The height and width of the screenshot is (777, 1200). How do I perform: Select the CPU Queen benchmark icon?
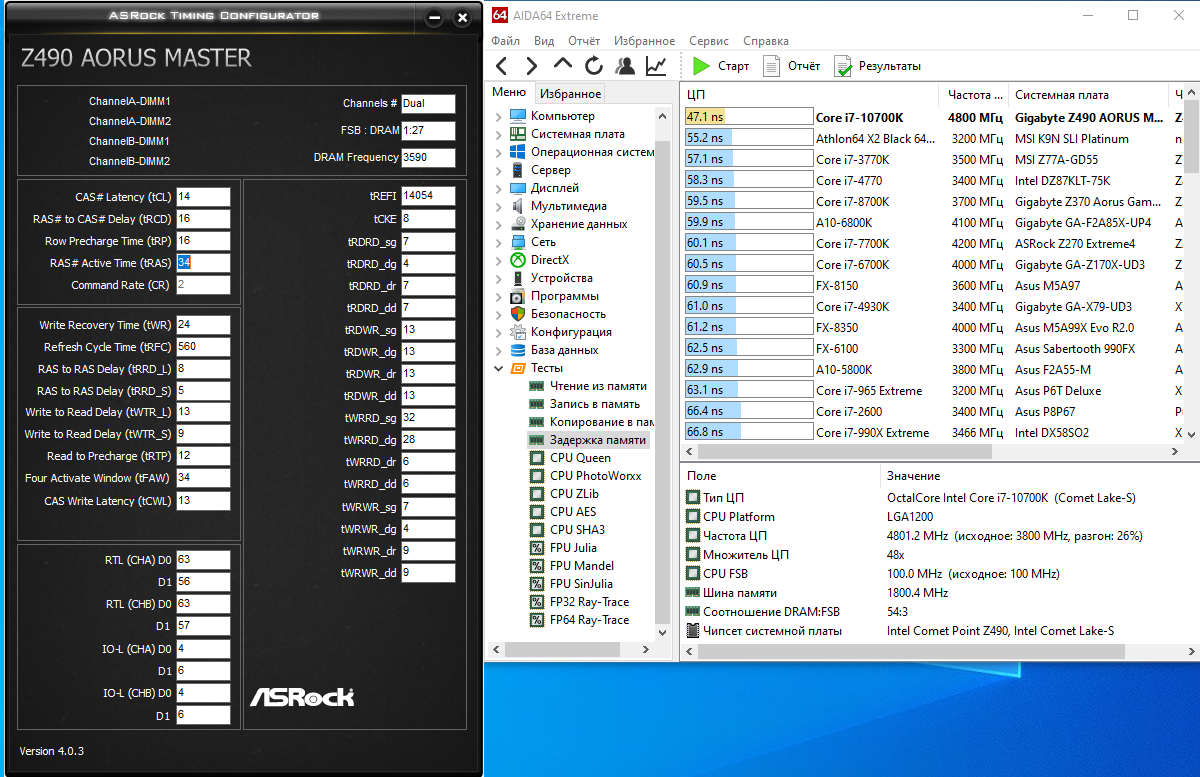click(536, 458)
